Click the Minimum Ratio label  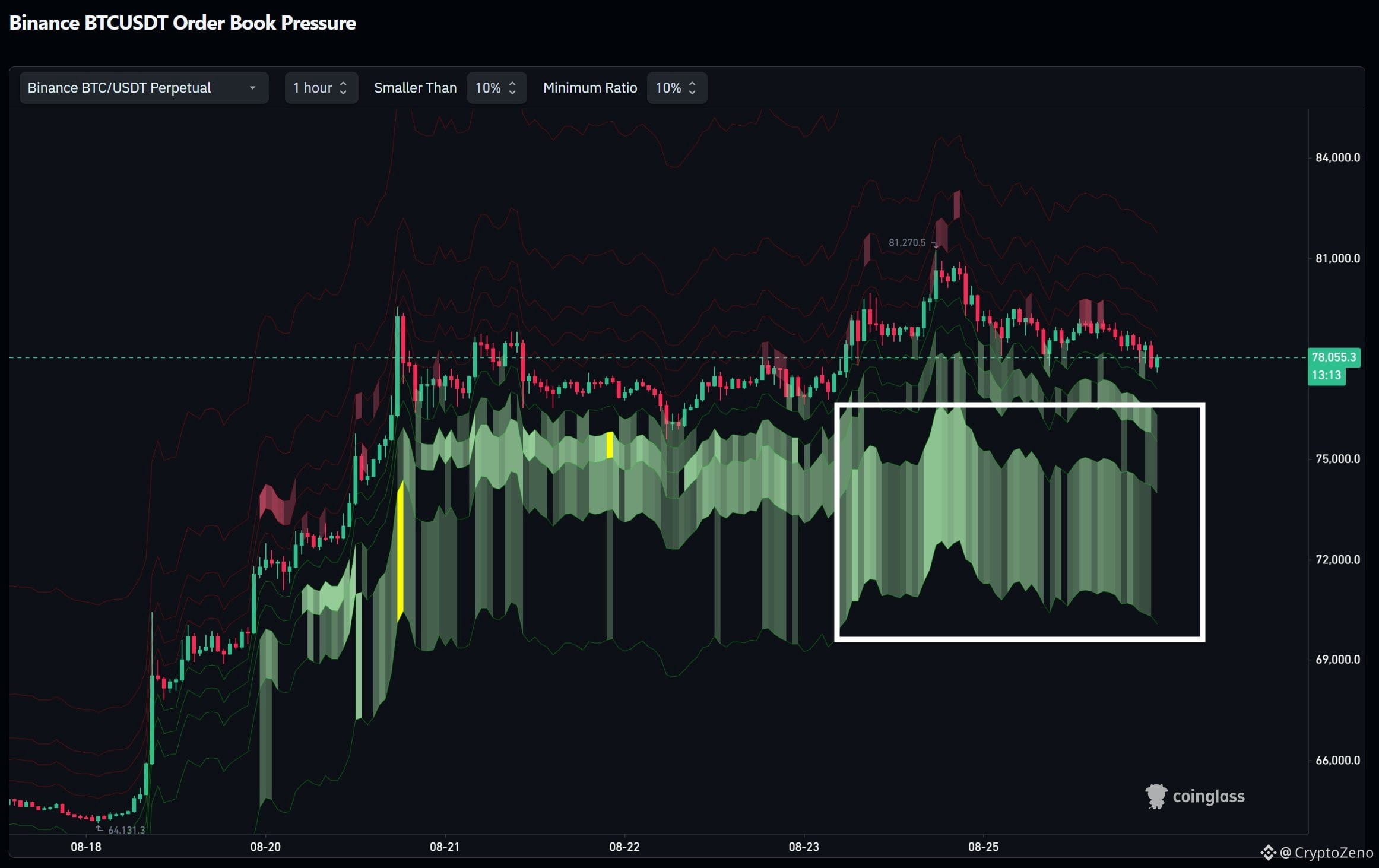[590, 88]
